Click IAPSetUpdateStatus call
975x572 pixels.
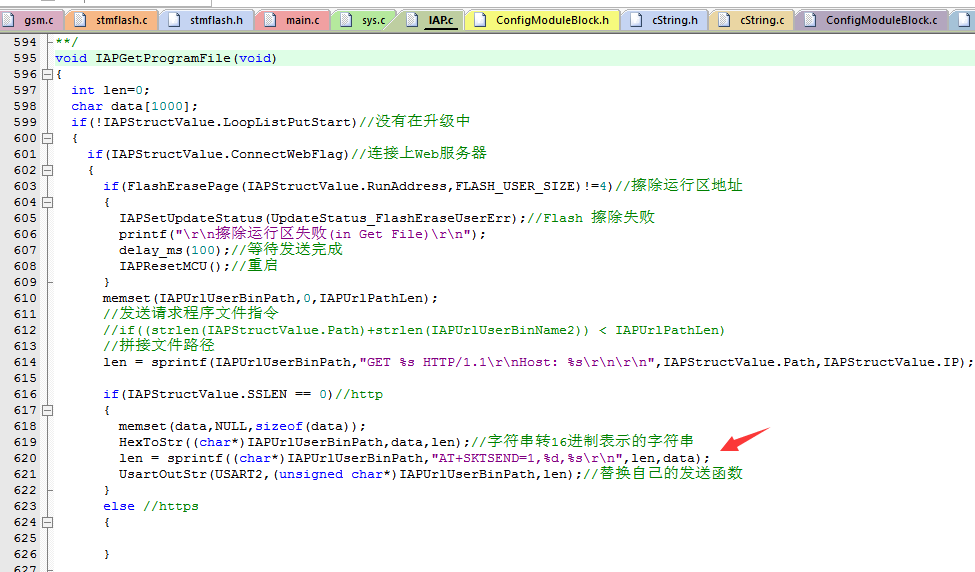pos(323,218)
